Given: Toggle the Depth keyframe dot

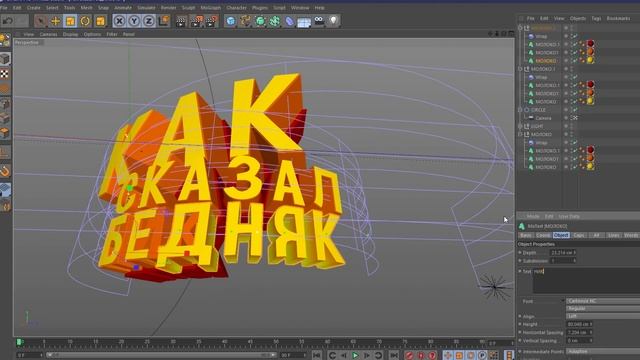Looking at the screenshot, I should point(520,253).
